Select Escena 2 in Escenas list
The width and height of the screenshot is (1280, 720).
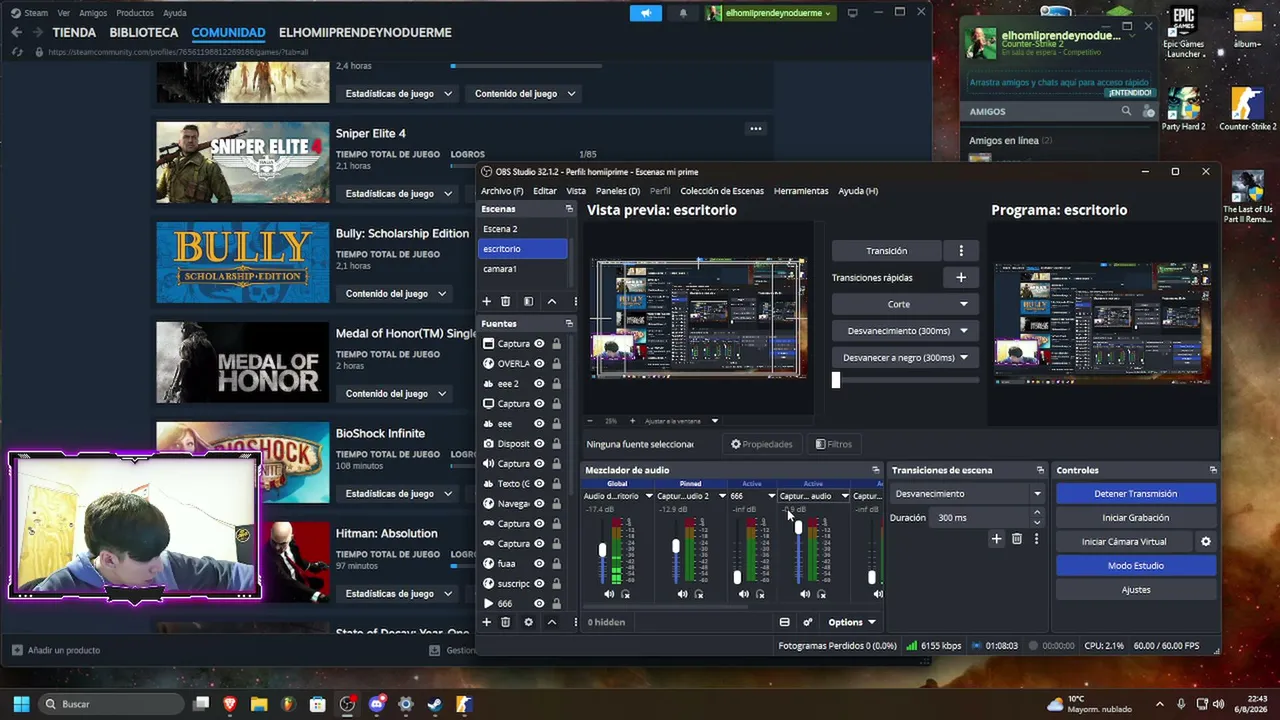(x=522, y=229)
